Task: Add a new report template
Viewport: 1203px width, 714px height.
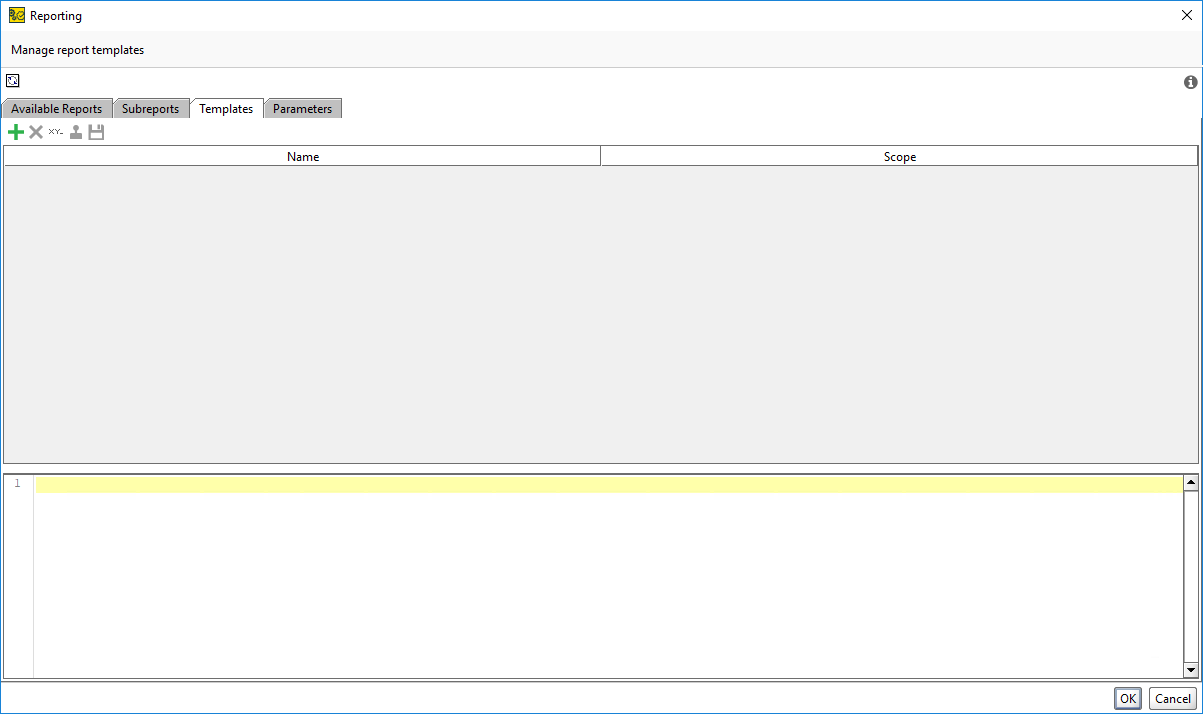Action: tap(15, 131)
